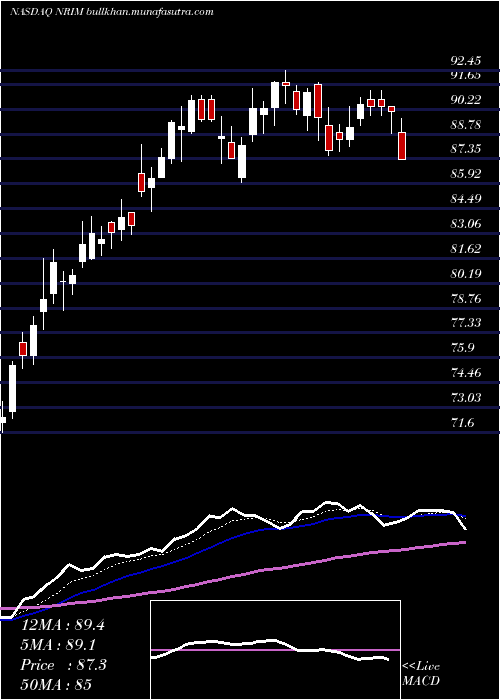Click the 71.6 price axis label
Screen dimensions: 500x700
[x=462, y=422]
